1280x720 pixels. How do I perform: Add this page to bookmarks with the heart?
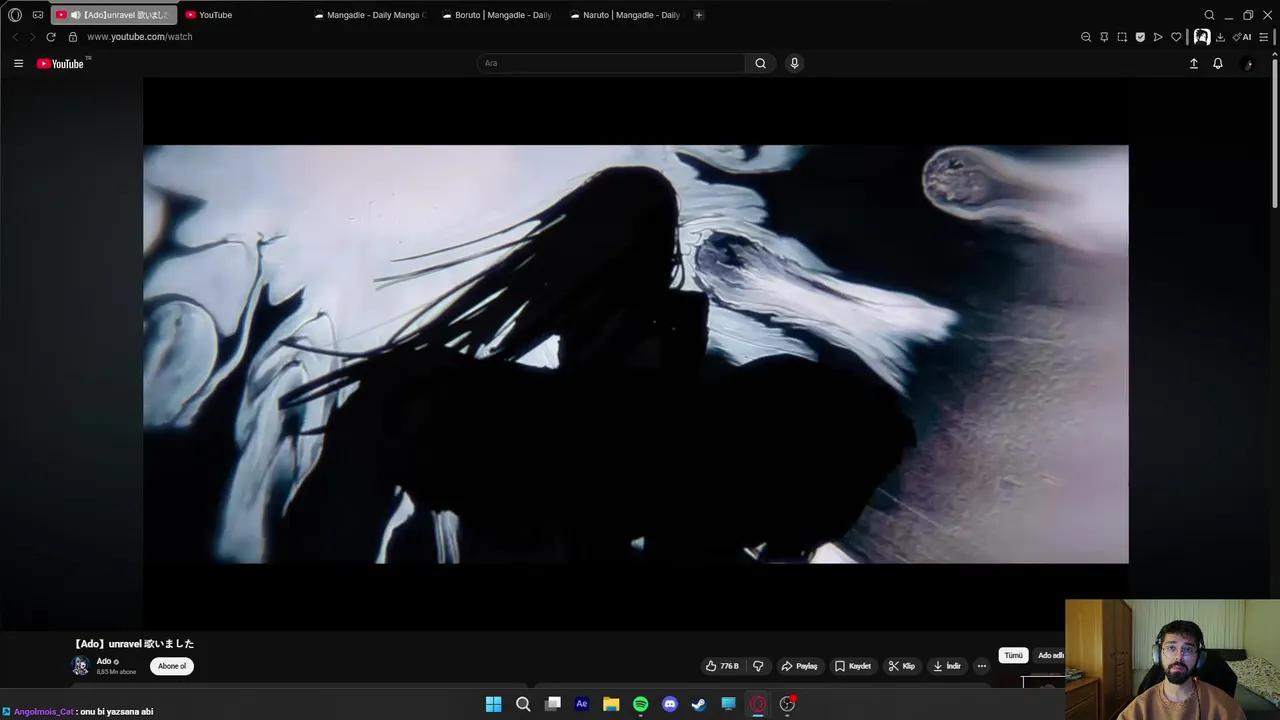[1176, 37]
